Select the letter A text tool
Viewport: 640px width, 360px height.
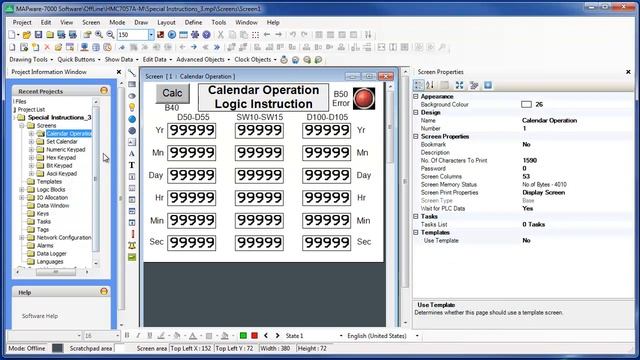point(132,153)
